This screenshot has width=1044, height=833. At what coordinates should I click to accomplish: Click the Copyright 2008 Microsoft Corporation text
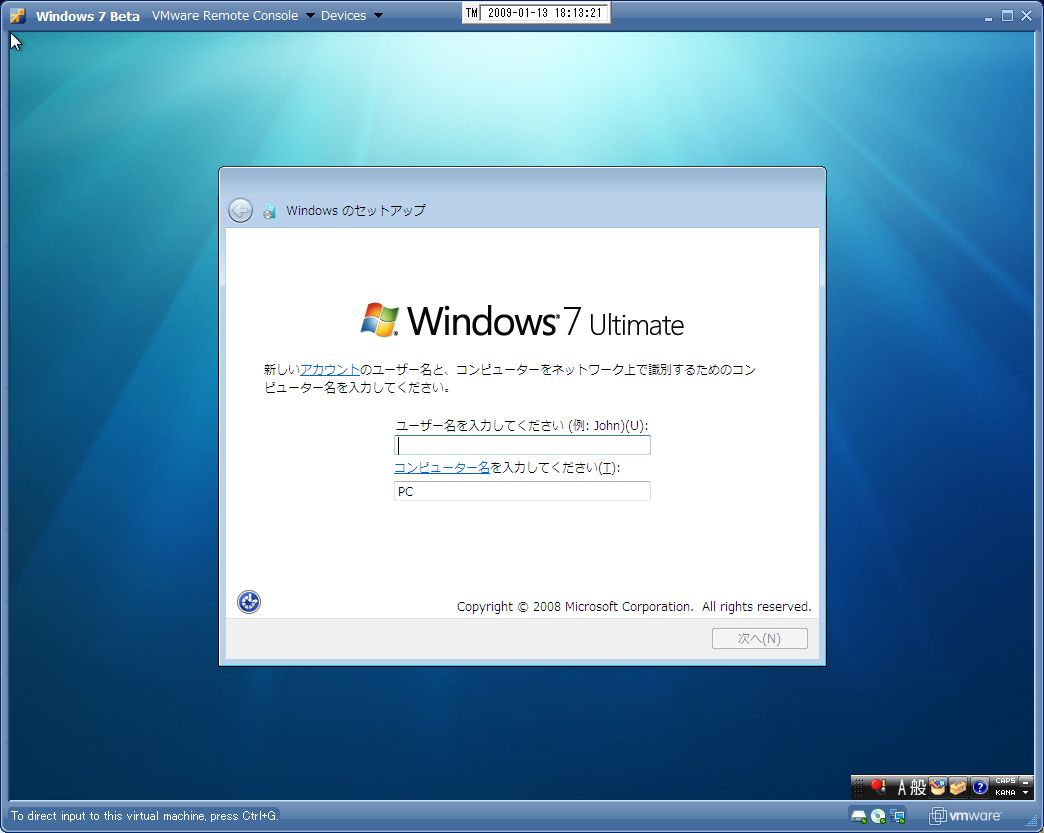point(634,607)
